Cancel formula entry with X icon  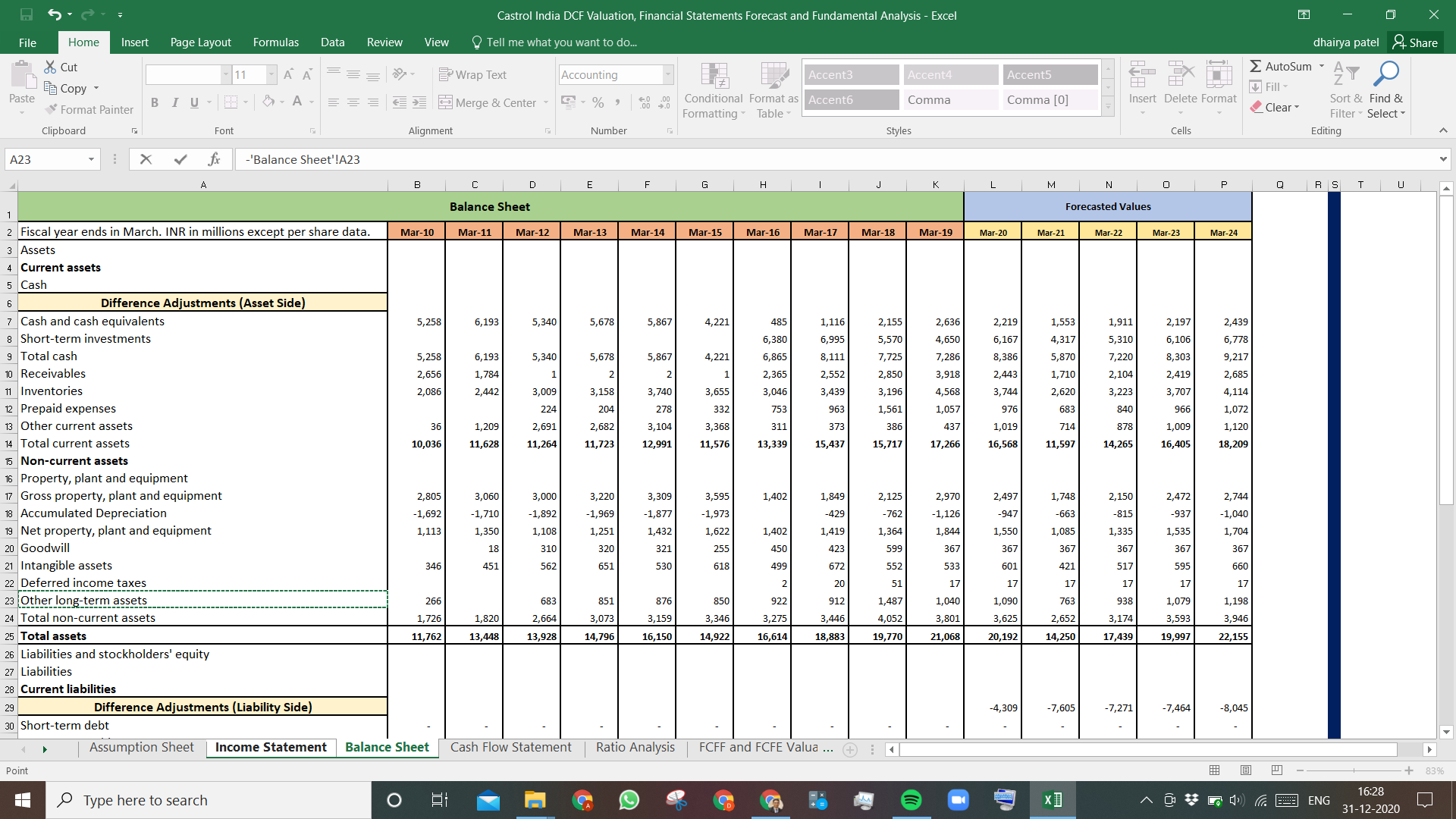pyautogui.click(x=146, y=159)
